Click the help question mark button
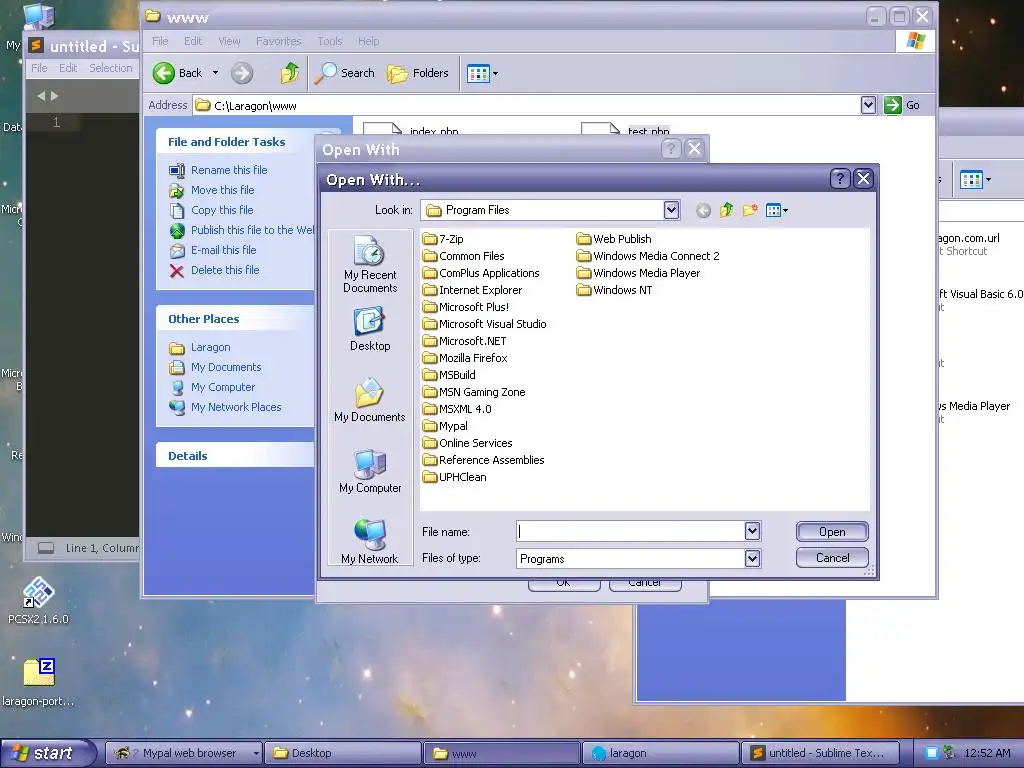1024x768 pixels. click(840, 179)
